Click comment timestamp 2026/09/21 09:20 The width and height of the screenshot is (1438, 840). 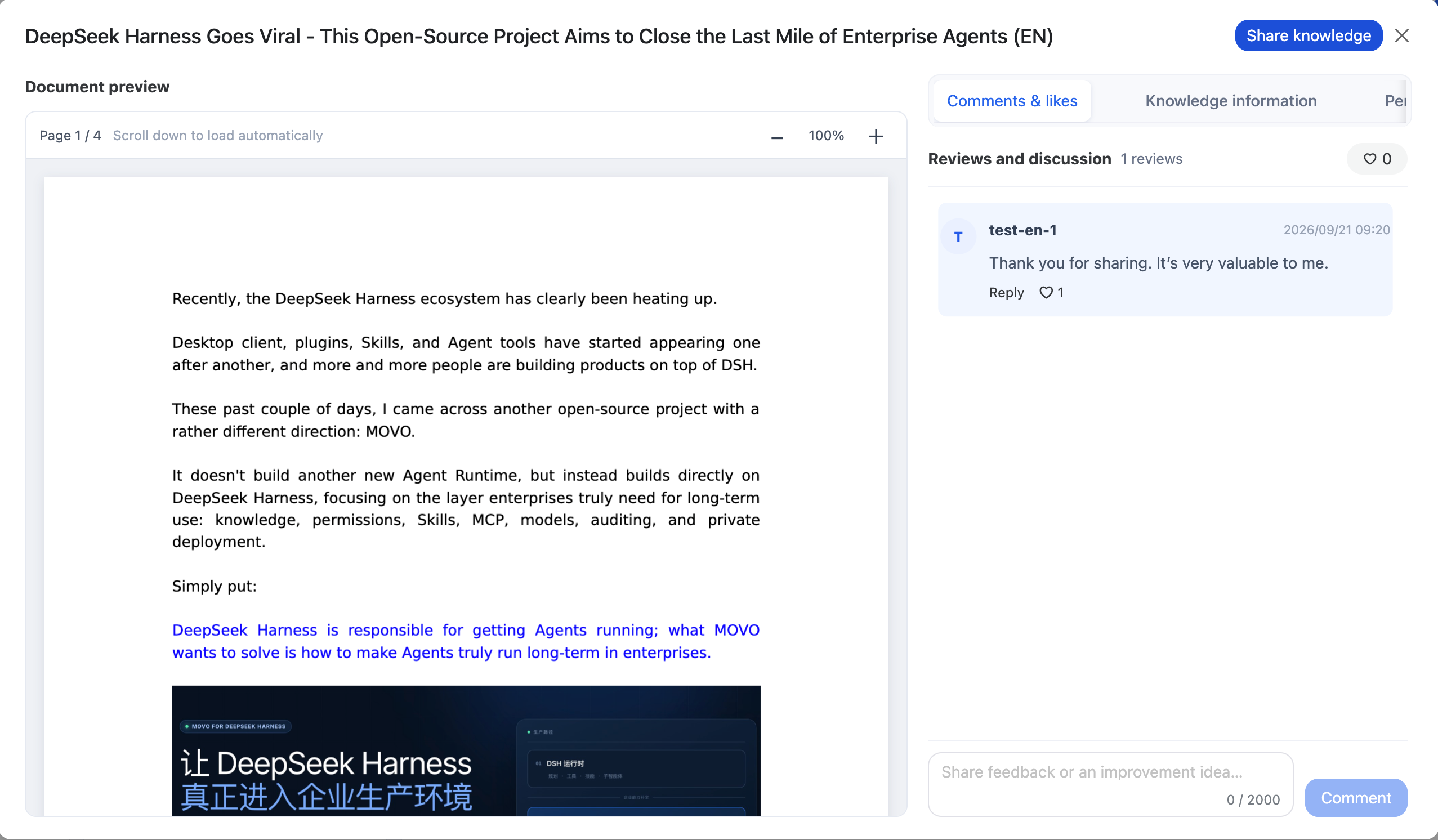(1336, 230)
